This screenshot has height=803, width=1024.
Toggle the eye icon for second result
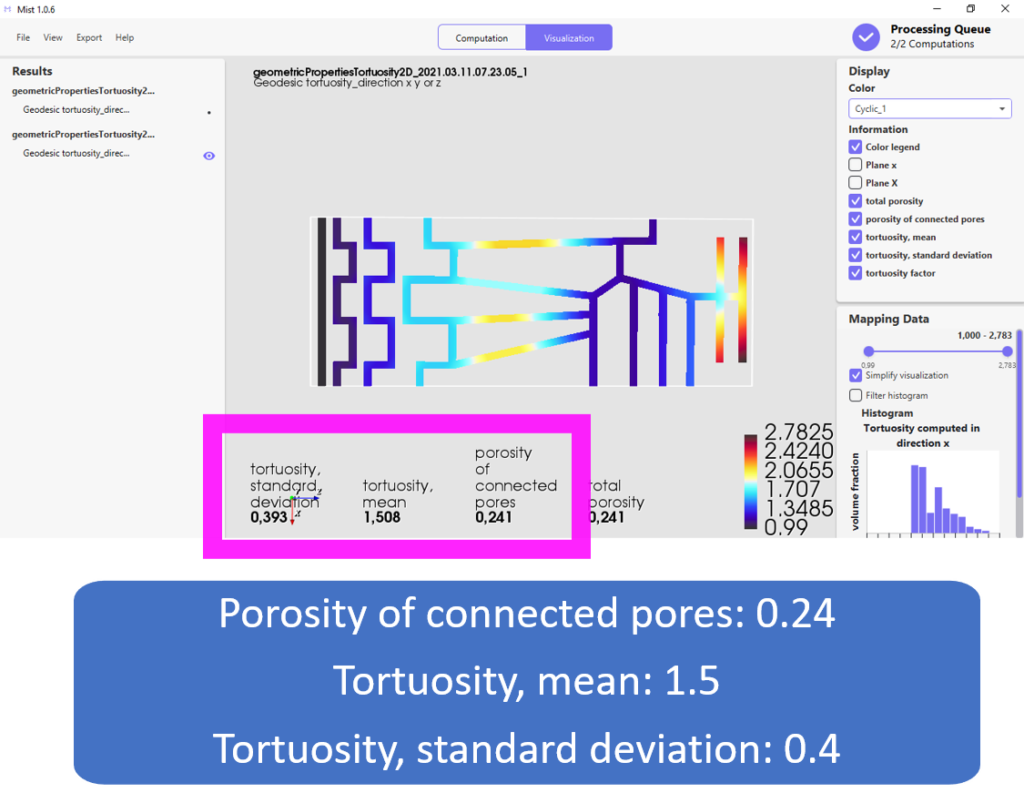coord(209,155)
